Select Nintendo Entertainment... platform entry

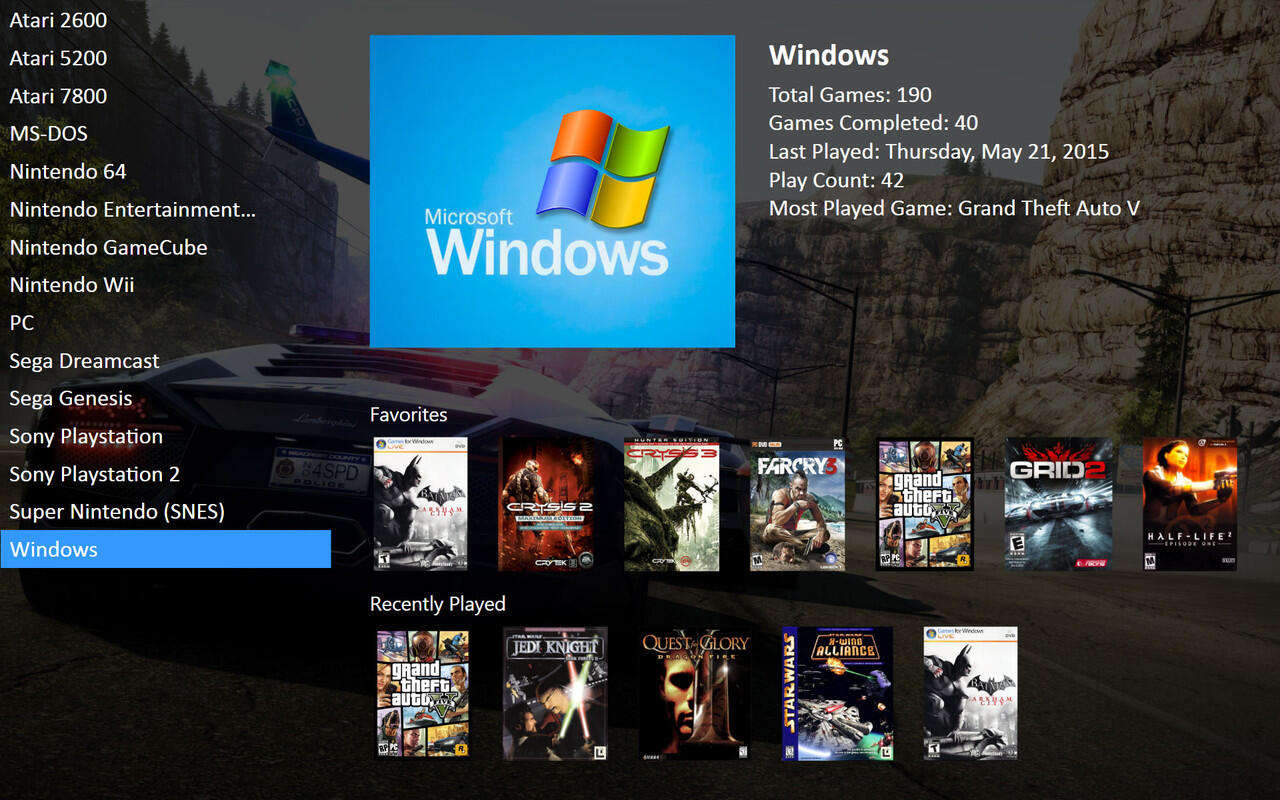tap(166, 210)
